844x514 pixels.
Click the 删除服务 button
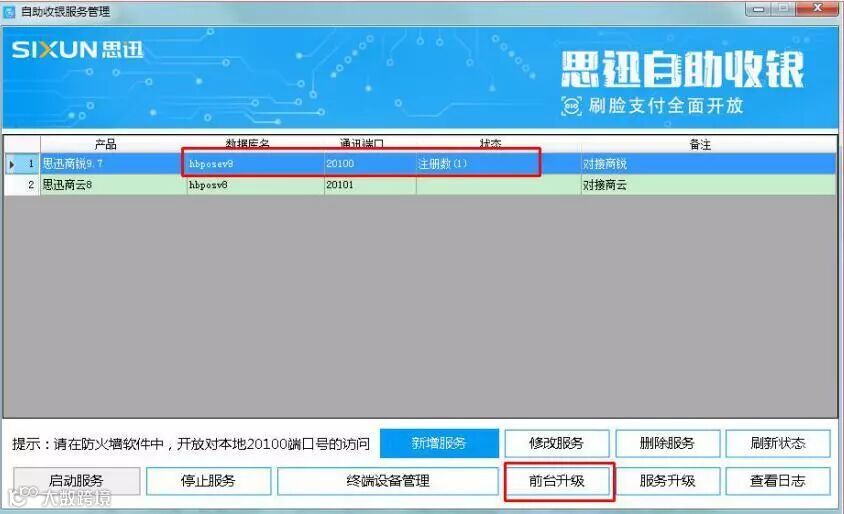click(667, 443)
